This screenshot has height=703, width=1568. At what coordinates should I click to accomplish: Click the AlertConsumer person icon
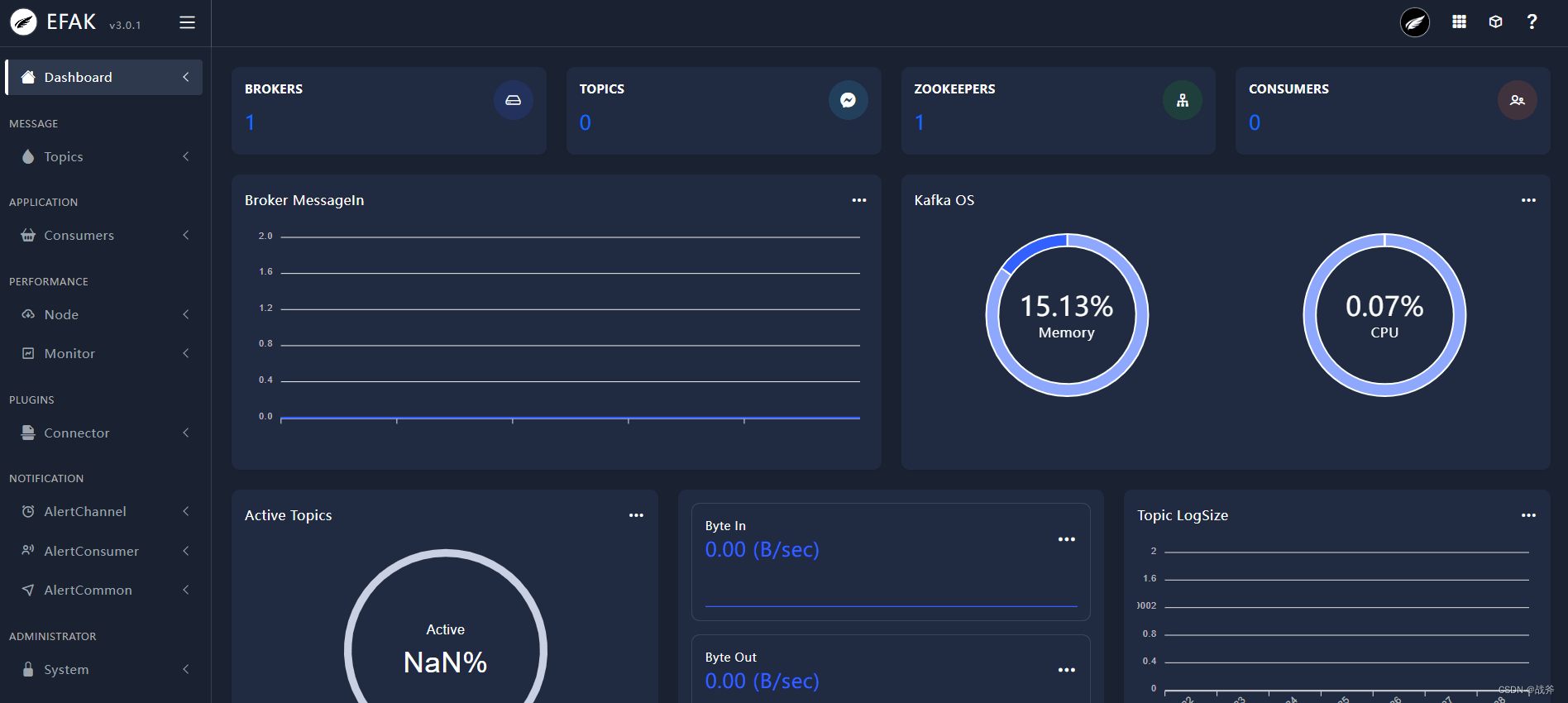coord(28,550)
